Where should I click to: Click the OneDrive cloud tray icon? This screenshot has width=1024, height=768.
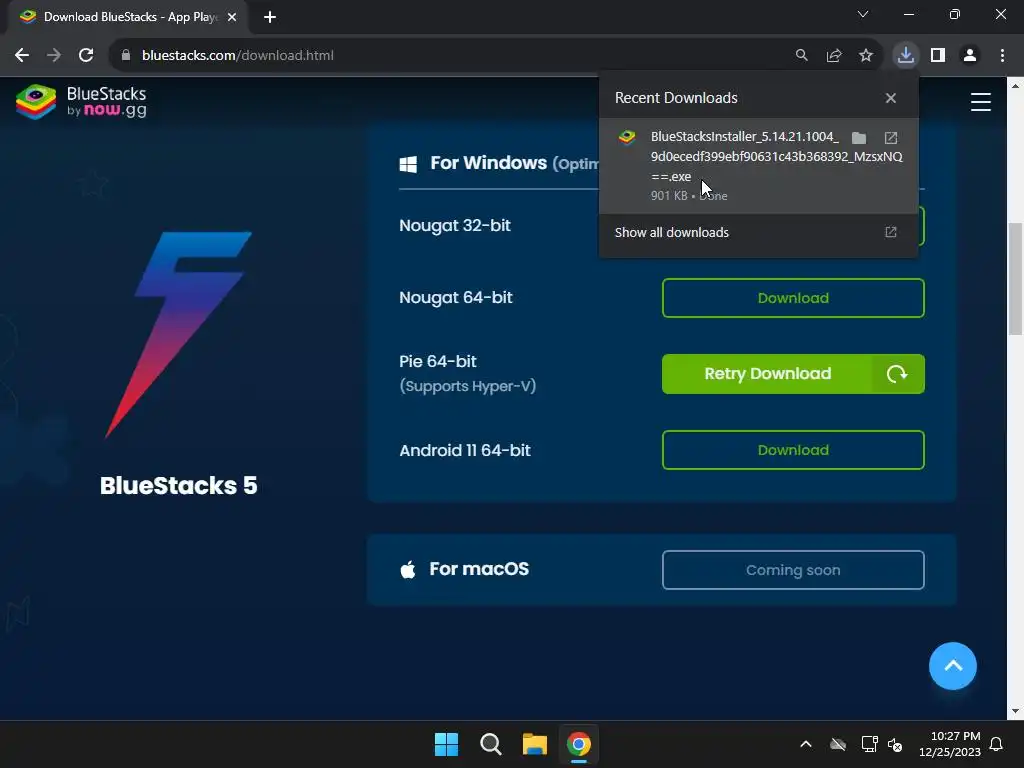click(x=838, y=744)
